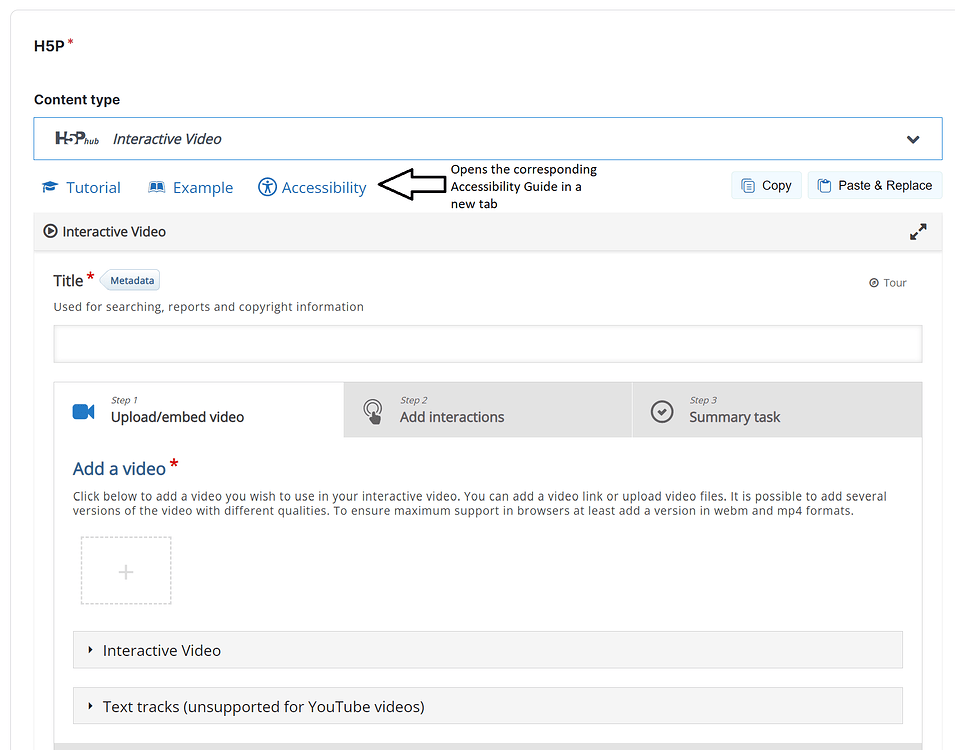This screenshot has height=750, width=955.
Task: Click the Accessibility wheelchair icon
Action: coord(267,187)
